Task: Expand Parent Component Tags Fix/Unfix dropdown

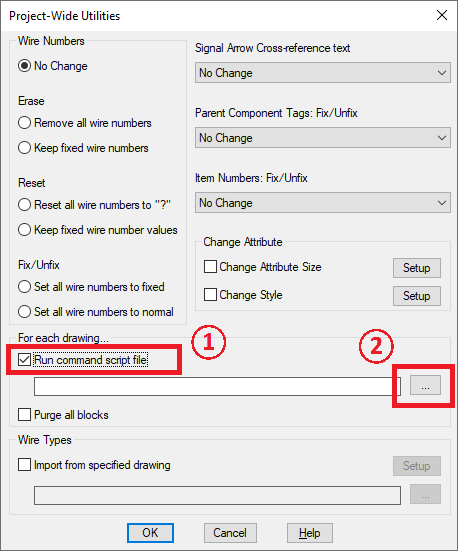Action: (323, 138)
